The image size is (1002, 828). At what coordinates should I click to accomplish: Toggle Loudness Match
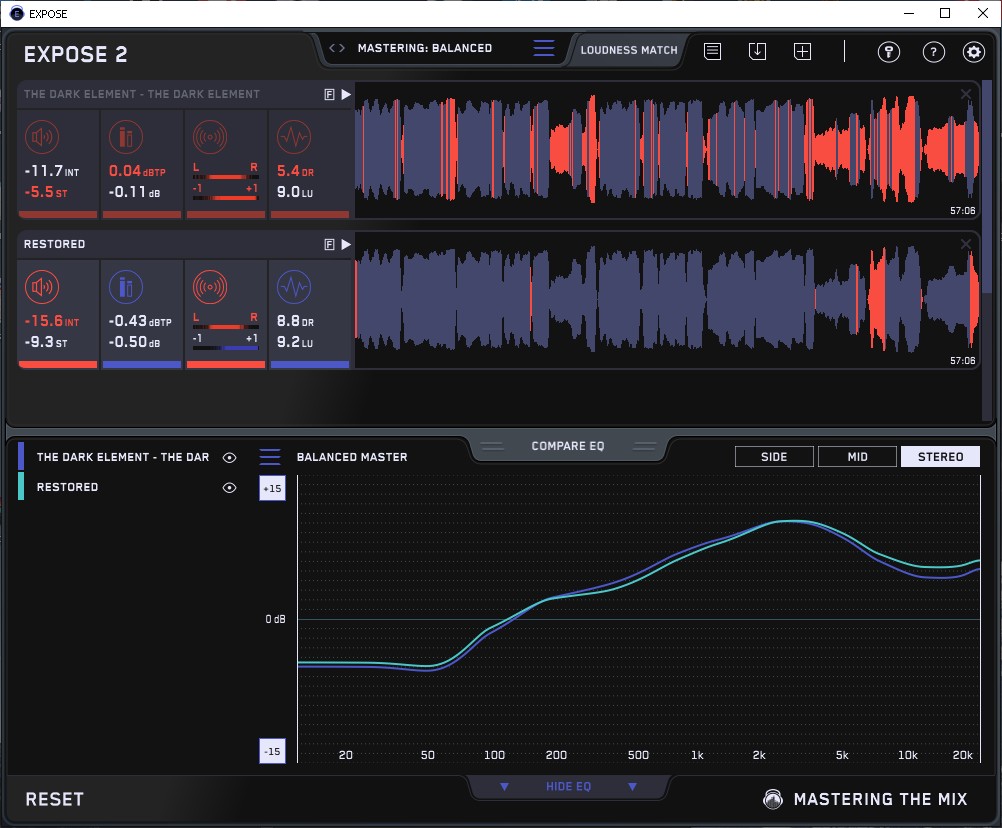click(629, 50)
